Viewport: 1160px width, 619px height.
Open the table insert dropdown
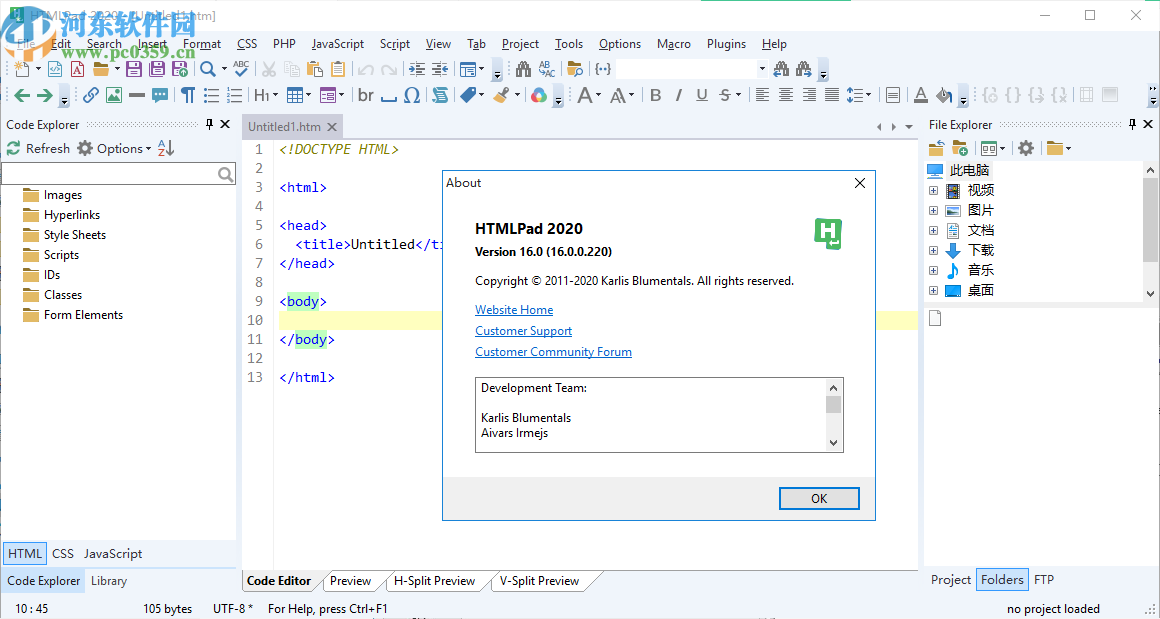[308, 95]
